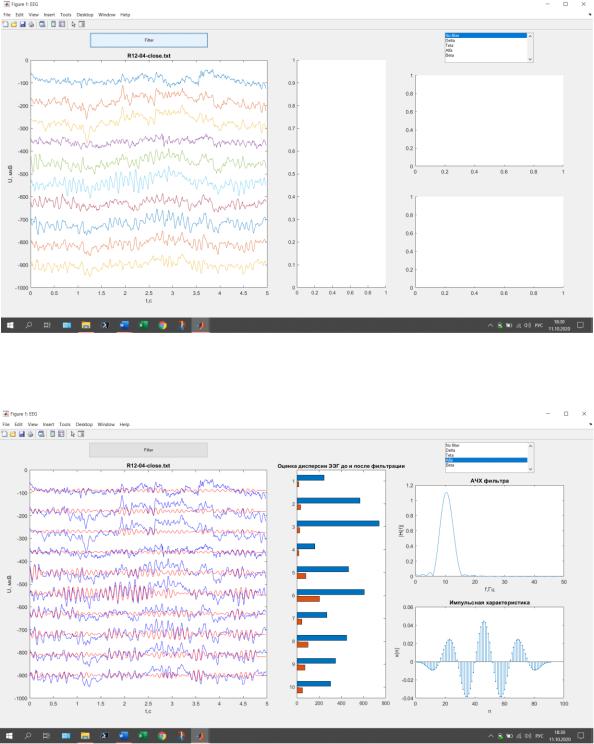Click Open File icon in lower window toolbar

13,434
